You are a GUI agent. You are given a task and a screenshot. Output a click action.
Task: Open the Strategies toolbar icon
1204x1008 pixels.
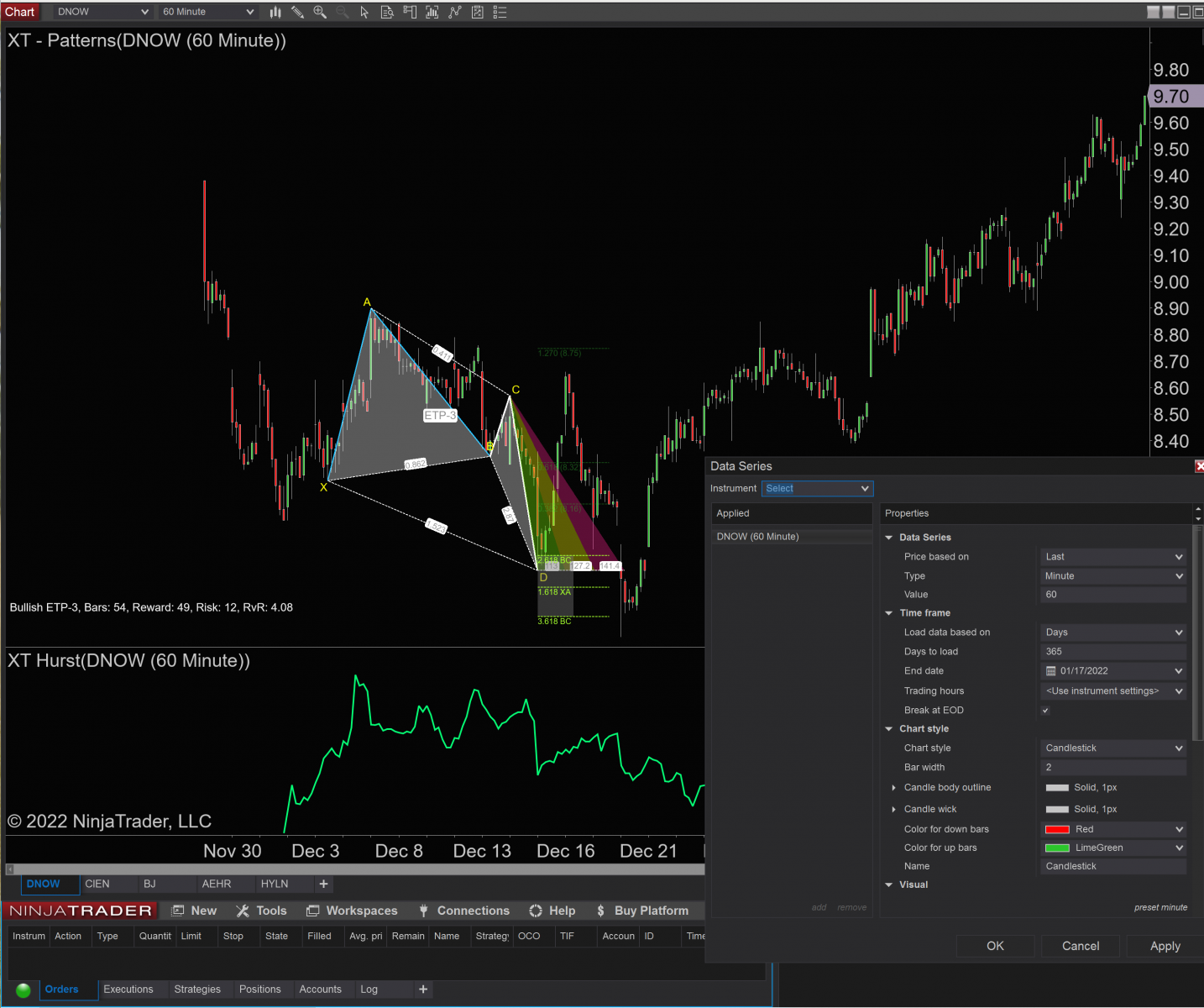[478, 12]
